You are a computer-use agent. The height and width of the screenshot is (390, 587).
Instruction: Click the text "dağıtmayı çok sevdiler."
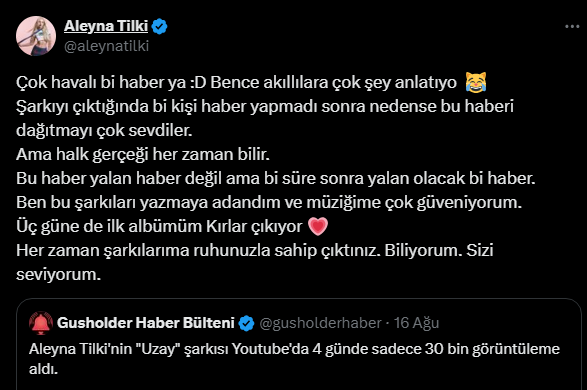(104, 131)
